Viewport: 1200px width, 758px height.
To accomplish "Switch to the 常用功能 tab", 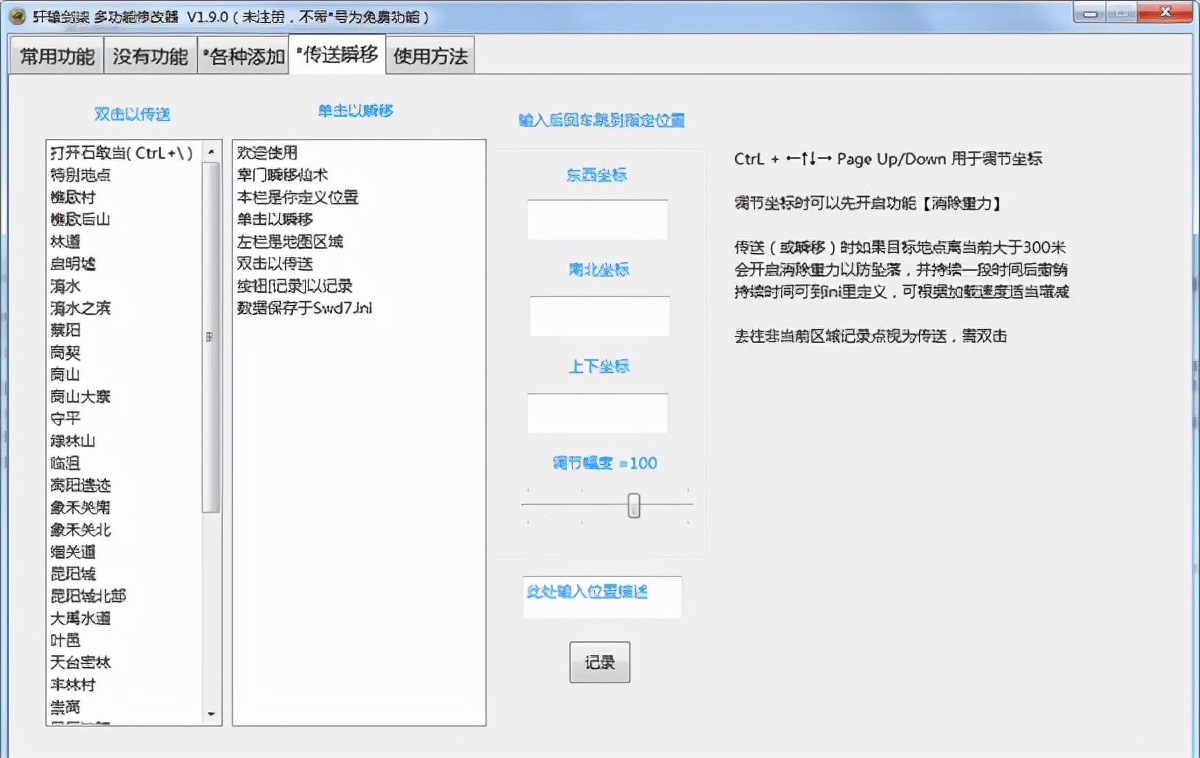I will (55, 56).
